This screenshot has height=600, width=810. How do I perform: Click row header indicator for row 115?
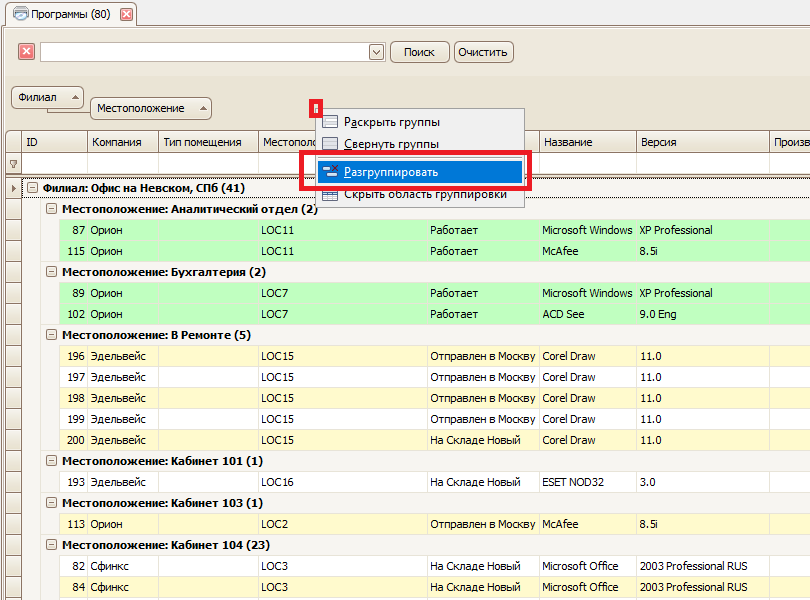(13, 251)
